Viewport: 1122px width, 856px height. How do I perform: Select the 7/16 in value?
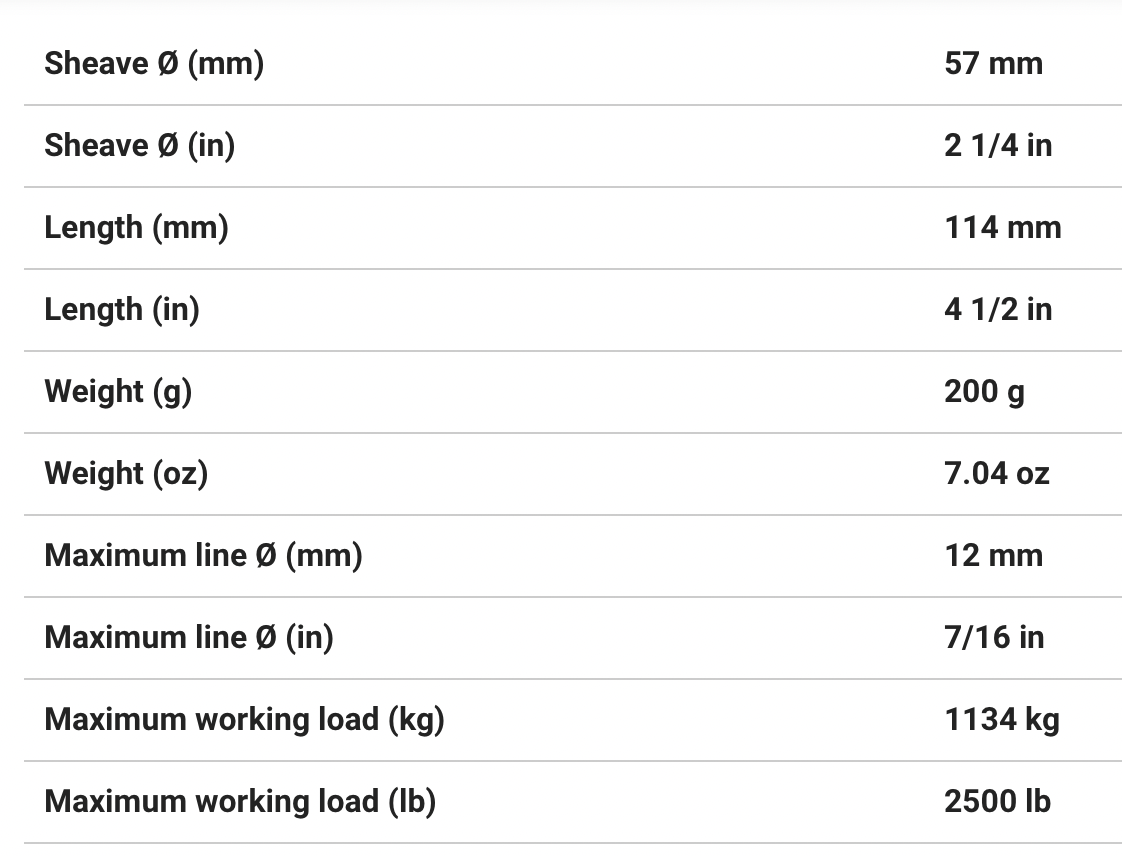click(994, 638)
